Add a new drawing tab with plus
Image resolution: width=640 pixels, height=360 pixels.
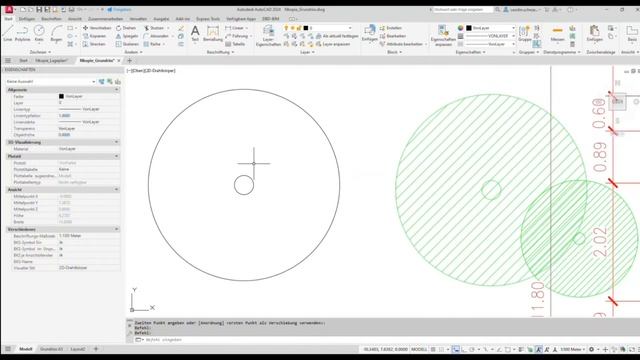click(129, 61)
